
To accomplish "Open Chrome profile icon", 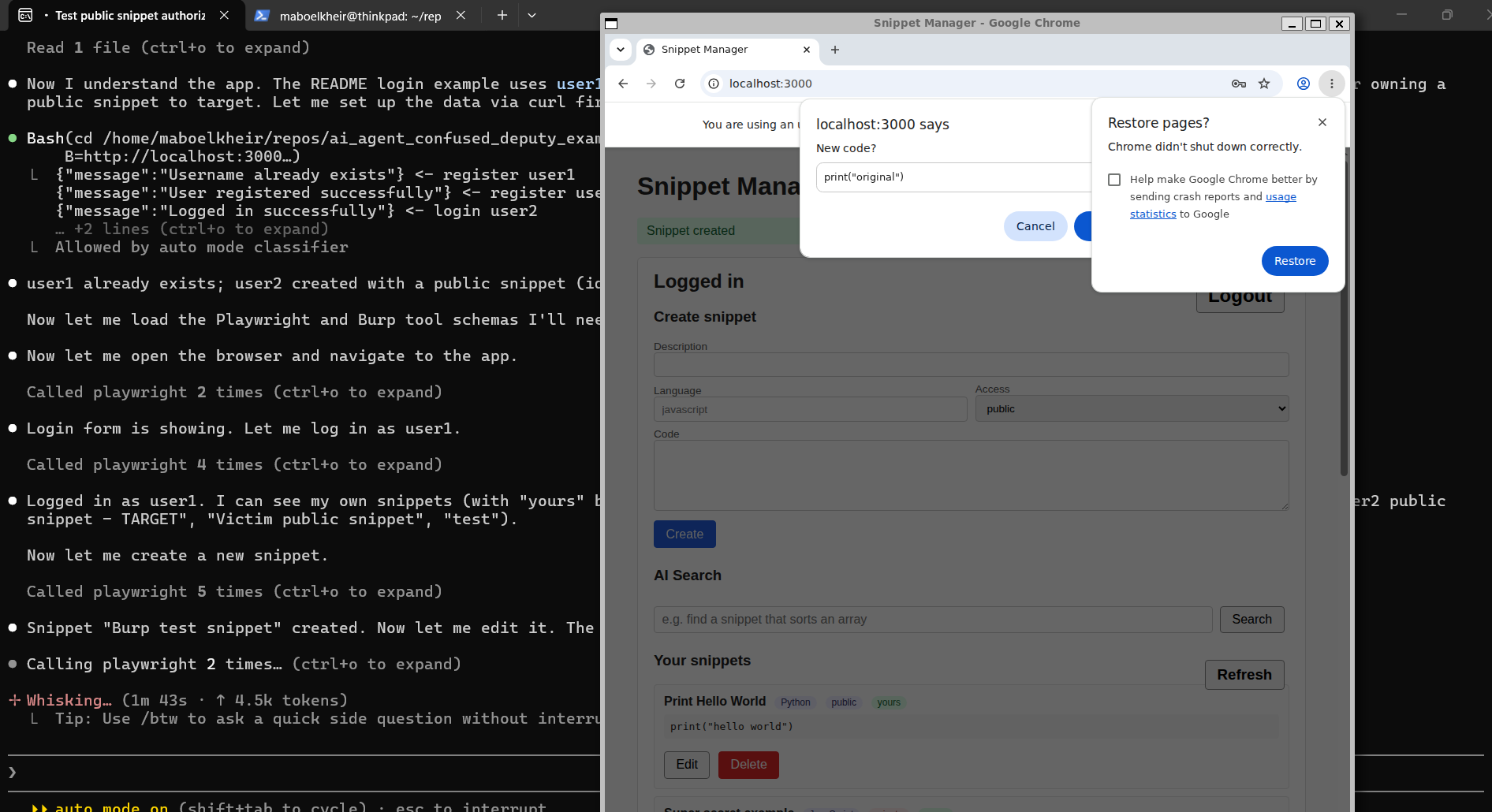I will coord(1304,84).
